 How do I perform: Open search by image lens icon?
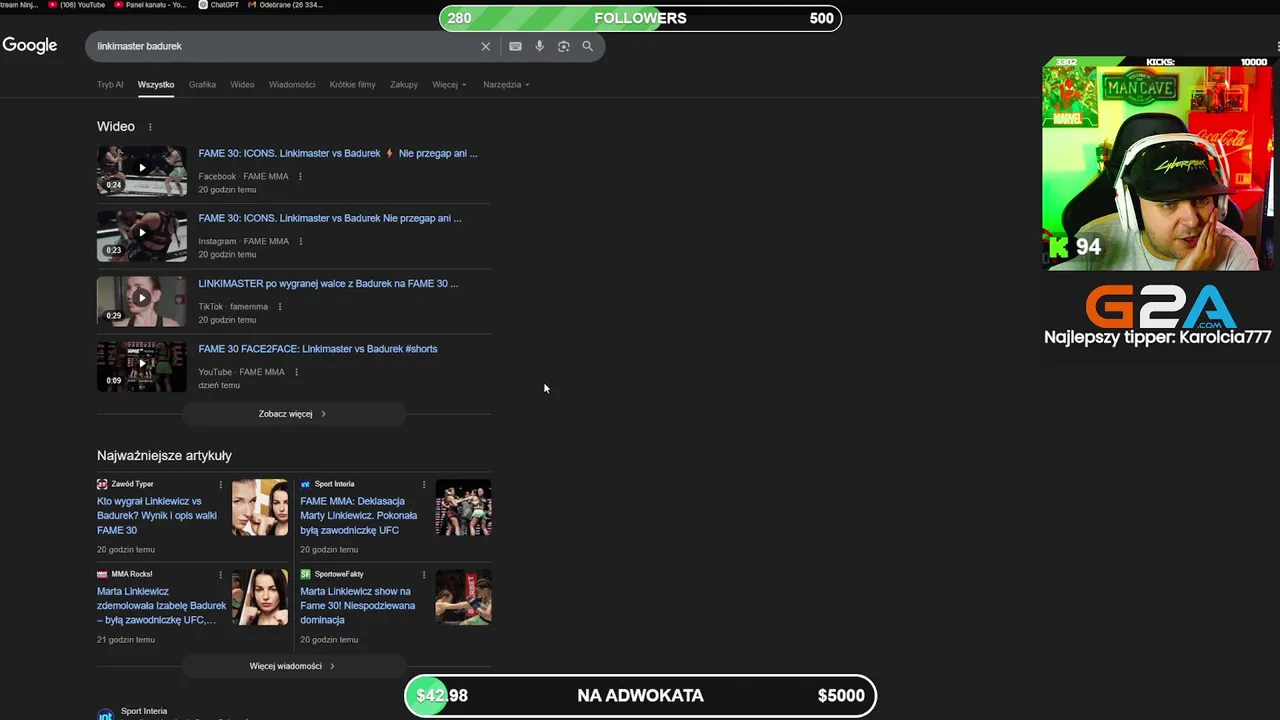pyautogui.click(x=563, y=46)
